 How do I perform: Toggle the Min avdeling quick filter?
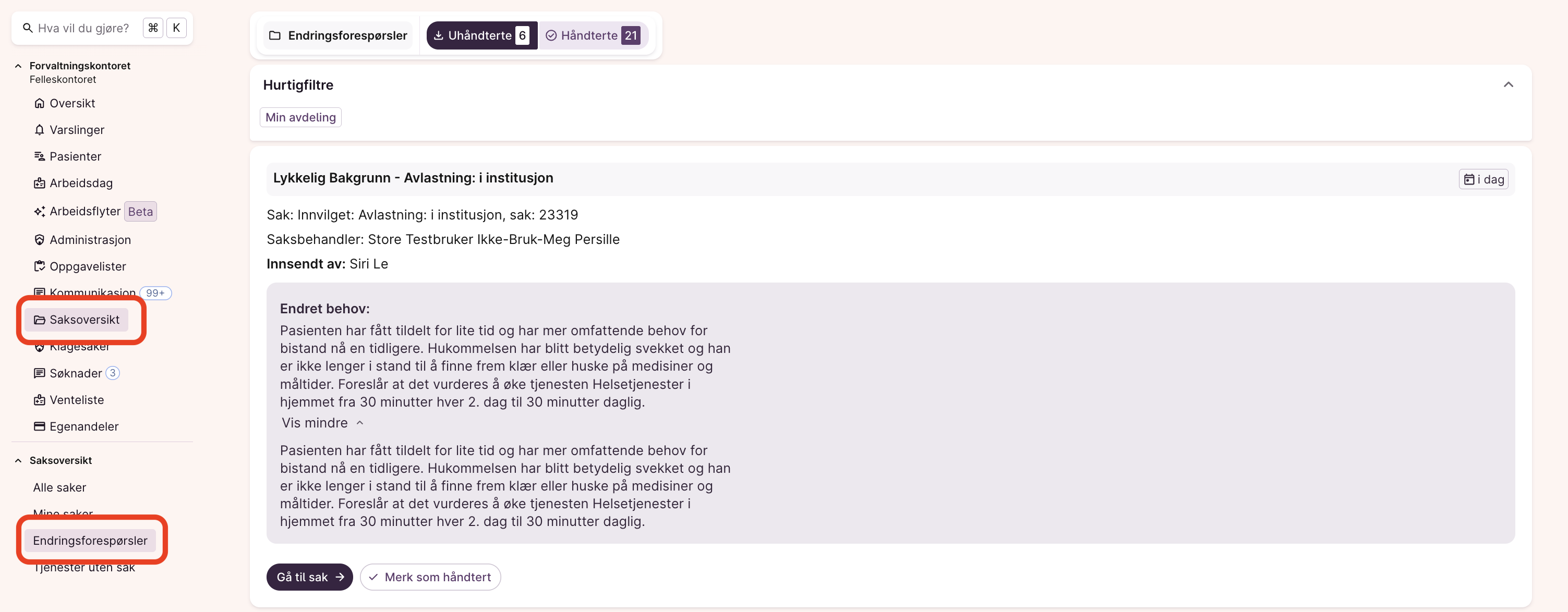(300, 117)
